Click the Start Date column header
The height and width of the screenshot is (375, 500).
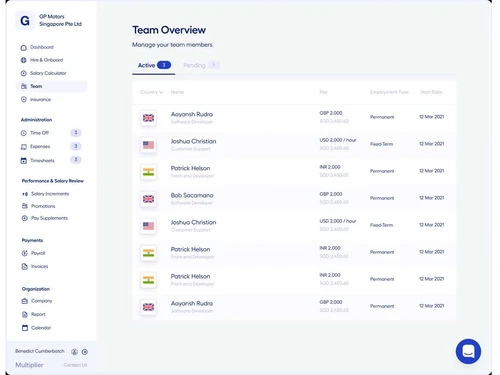tap(431, 92)
